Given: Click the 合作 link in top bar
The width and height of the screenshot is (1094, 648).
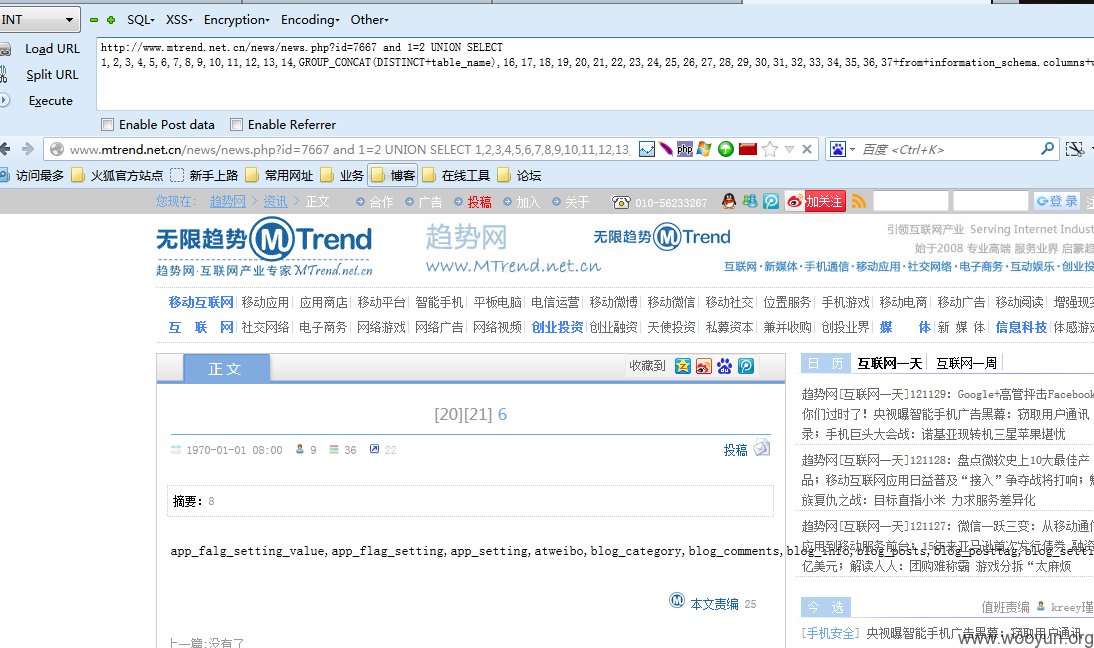Looking at the screenshot, I should (x=381, y=202).
